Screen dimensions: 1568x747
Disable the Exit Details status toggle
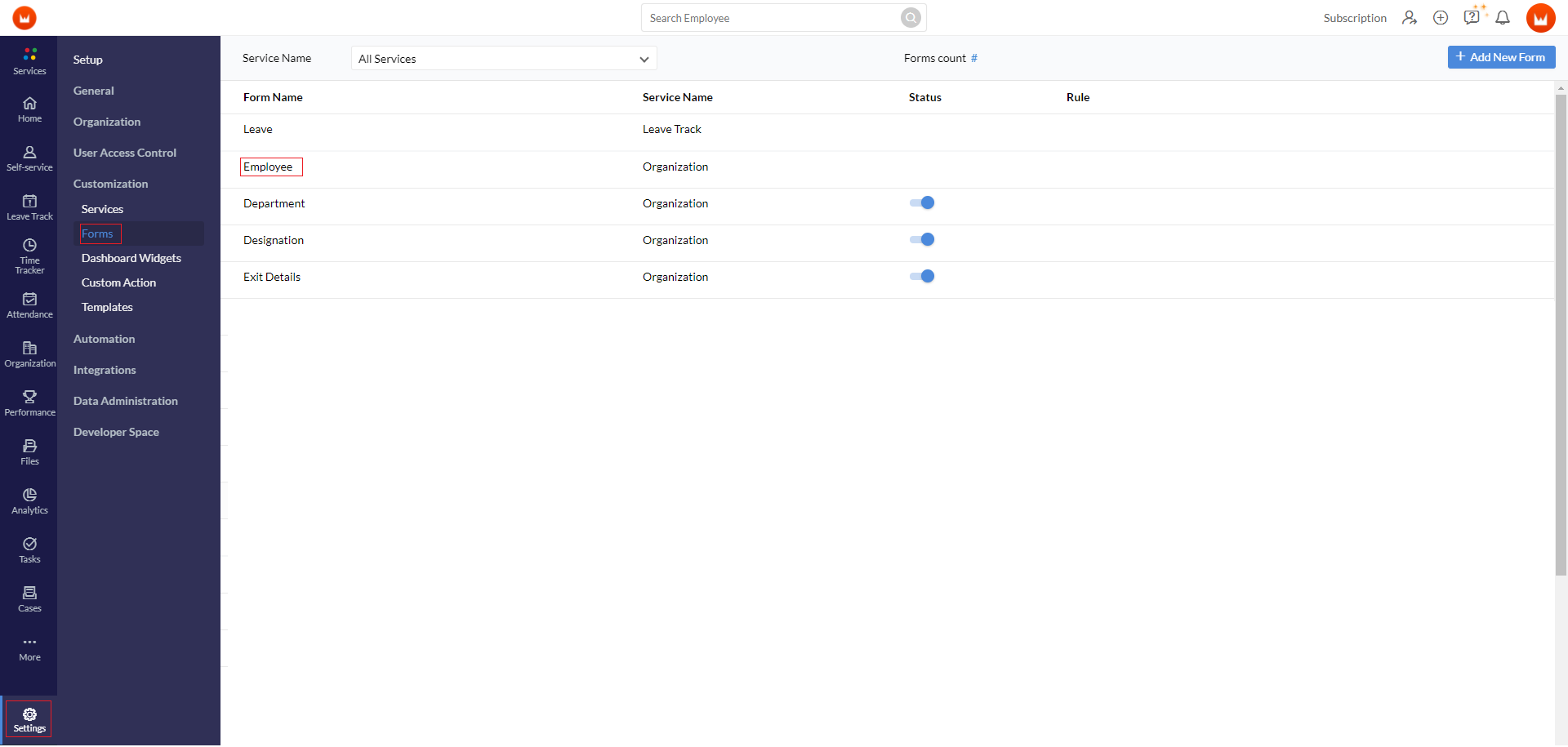pyautogui.click(x=921, y=276)
